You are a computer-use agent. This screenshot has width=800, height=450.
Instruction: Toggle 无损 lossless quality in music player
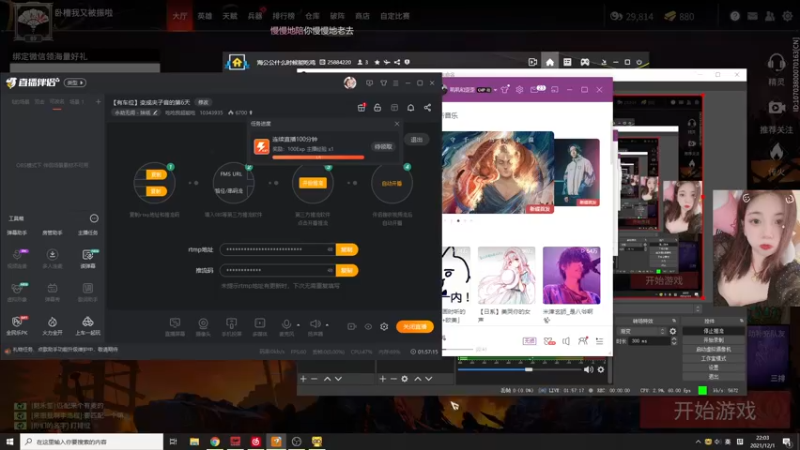[x=529, y=341]
